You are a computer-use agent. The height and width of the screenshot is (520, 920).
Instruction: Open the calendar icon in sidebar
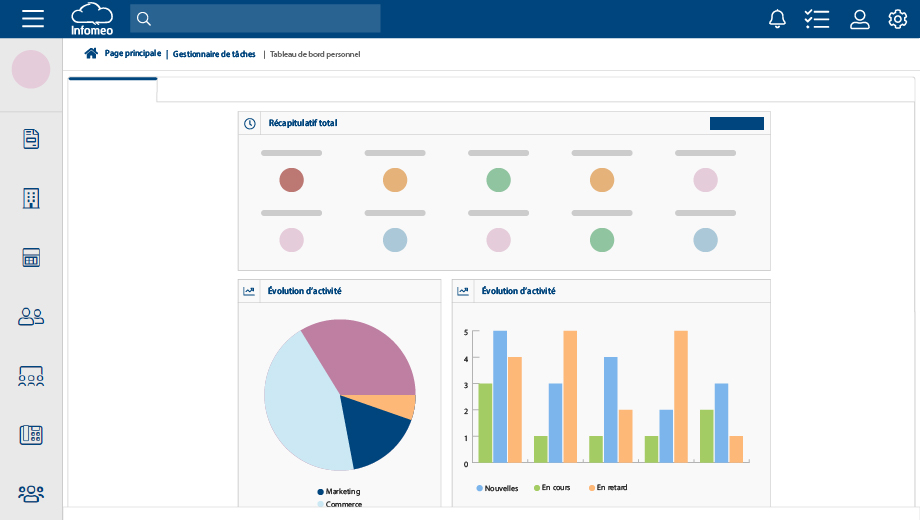click(31, 258)
